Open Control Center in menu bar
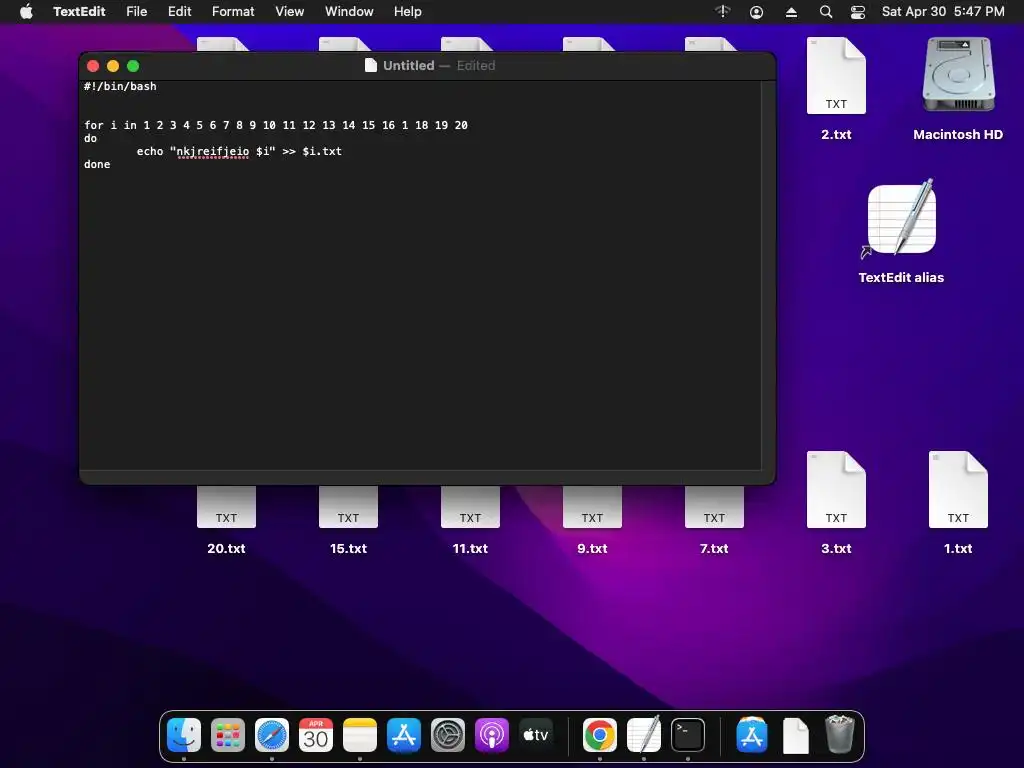This screenshot has height=768, width=1024. click(x=857, y=12)
